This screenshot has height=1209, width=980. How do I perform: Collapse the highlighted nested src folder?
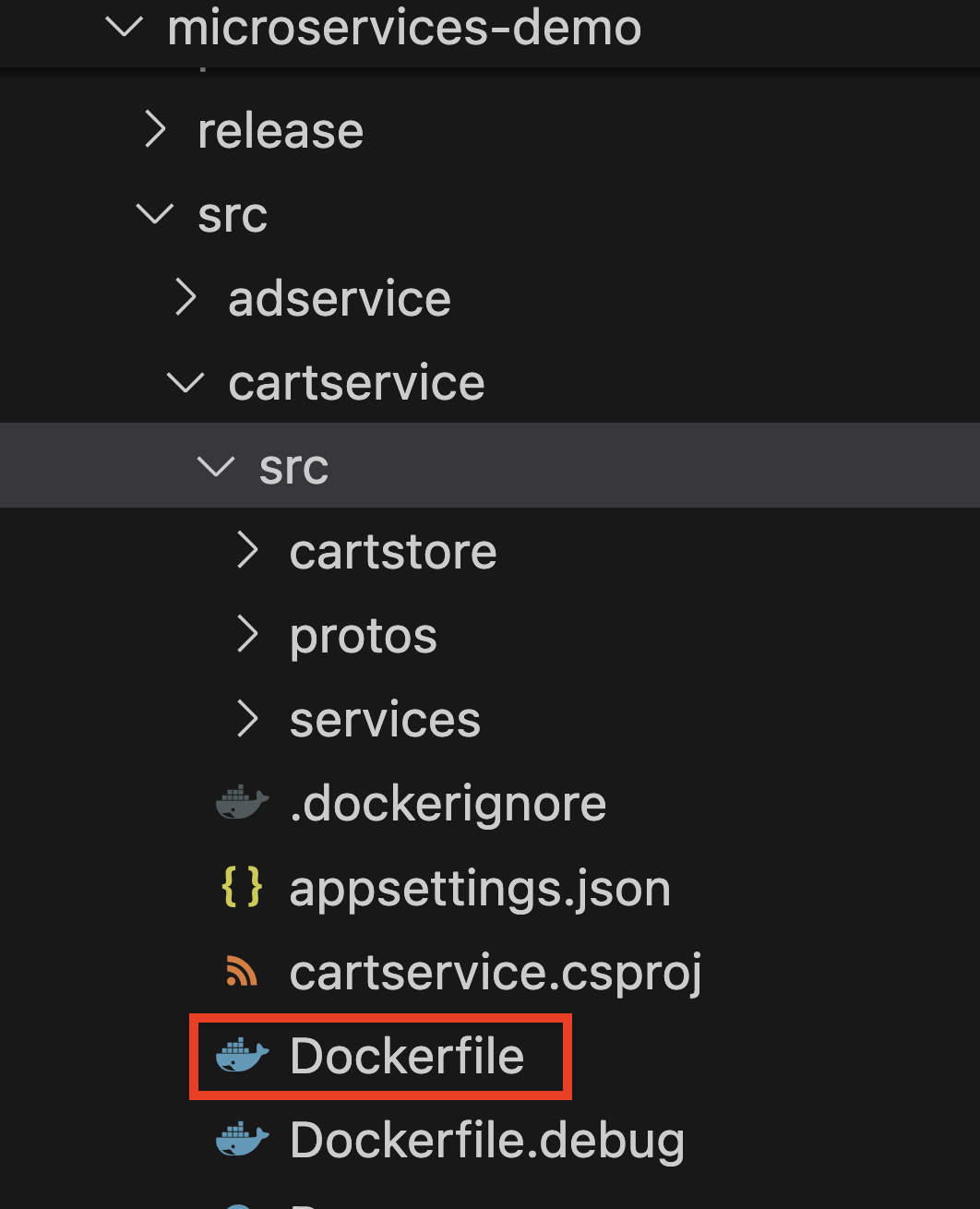(x=216, y=466)
